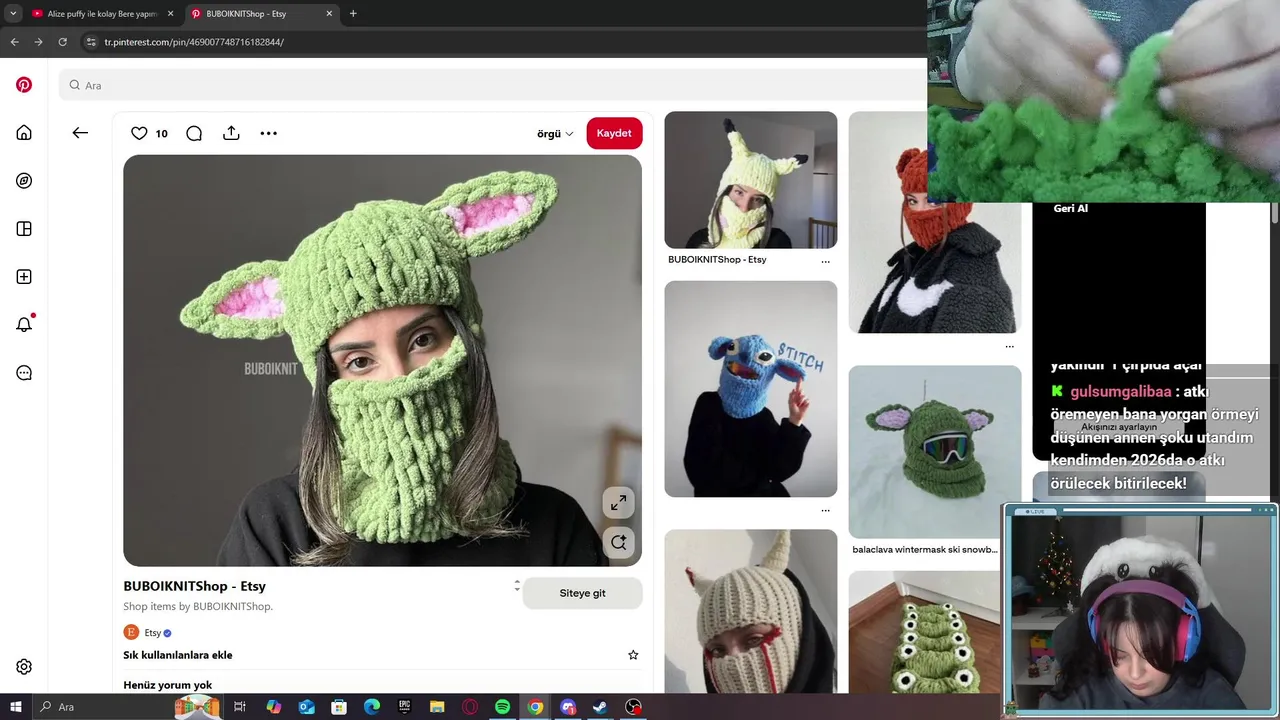Click the visual search lens on pin image
This screenshot has height=720, width=1280.
tap(619, 542)
